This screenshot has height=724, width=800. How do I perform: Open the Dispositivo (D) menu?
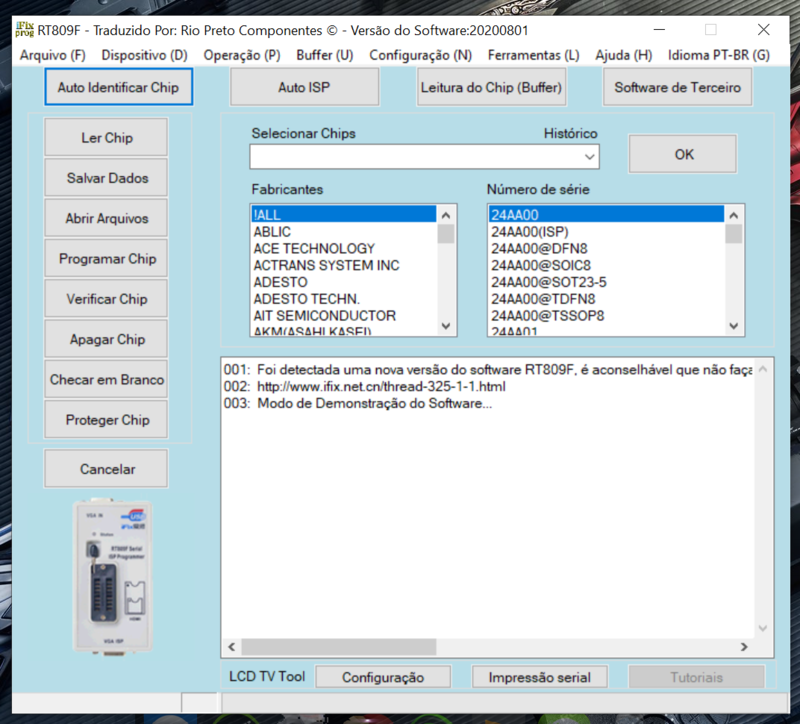pyautogui.click(x=144, y=56)
